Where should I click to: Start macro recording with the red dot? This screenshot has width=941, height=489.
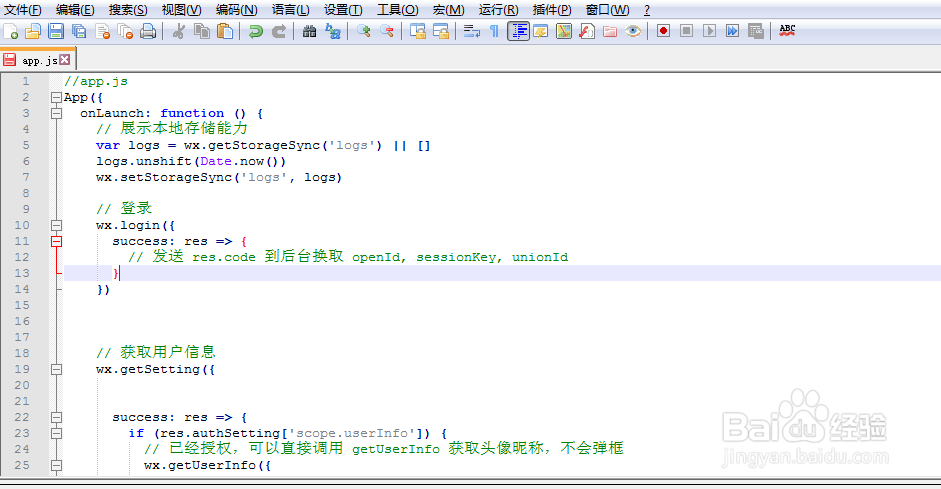[663, 31]
